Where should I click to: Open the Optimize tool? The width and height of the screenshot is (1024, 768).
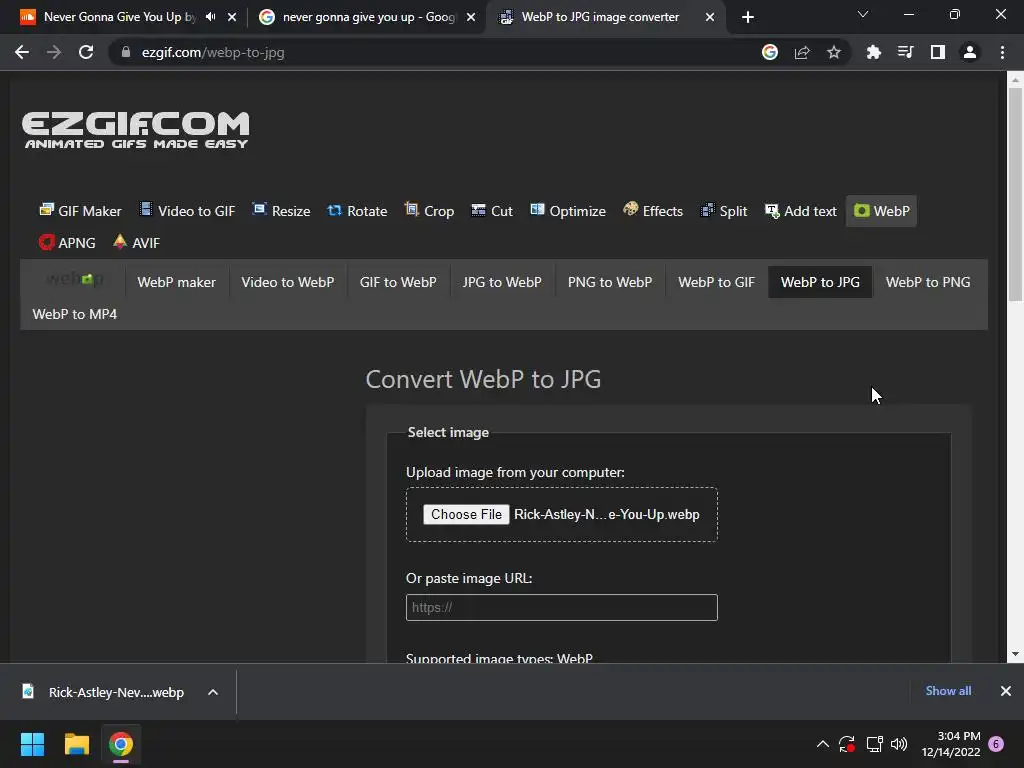568,211
